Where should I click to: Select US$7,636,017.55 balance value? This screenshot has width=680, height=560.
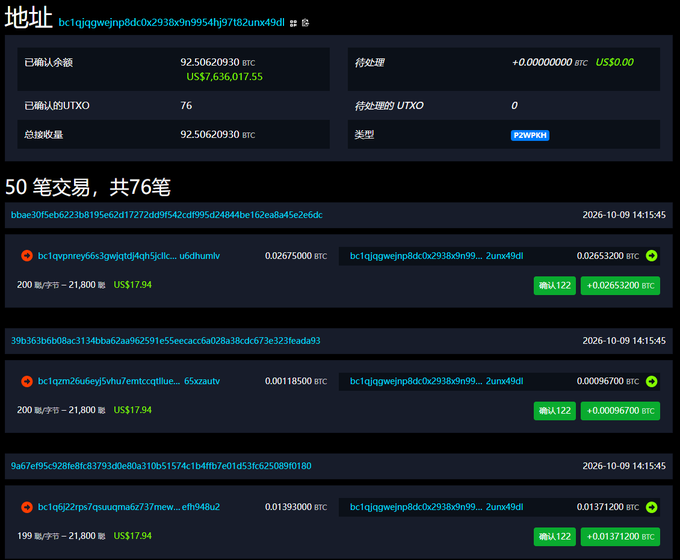225,77
